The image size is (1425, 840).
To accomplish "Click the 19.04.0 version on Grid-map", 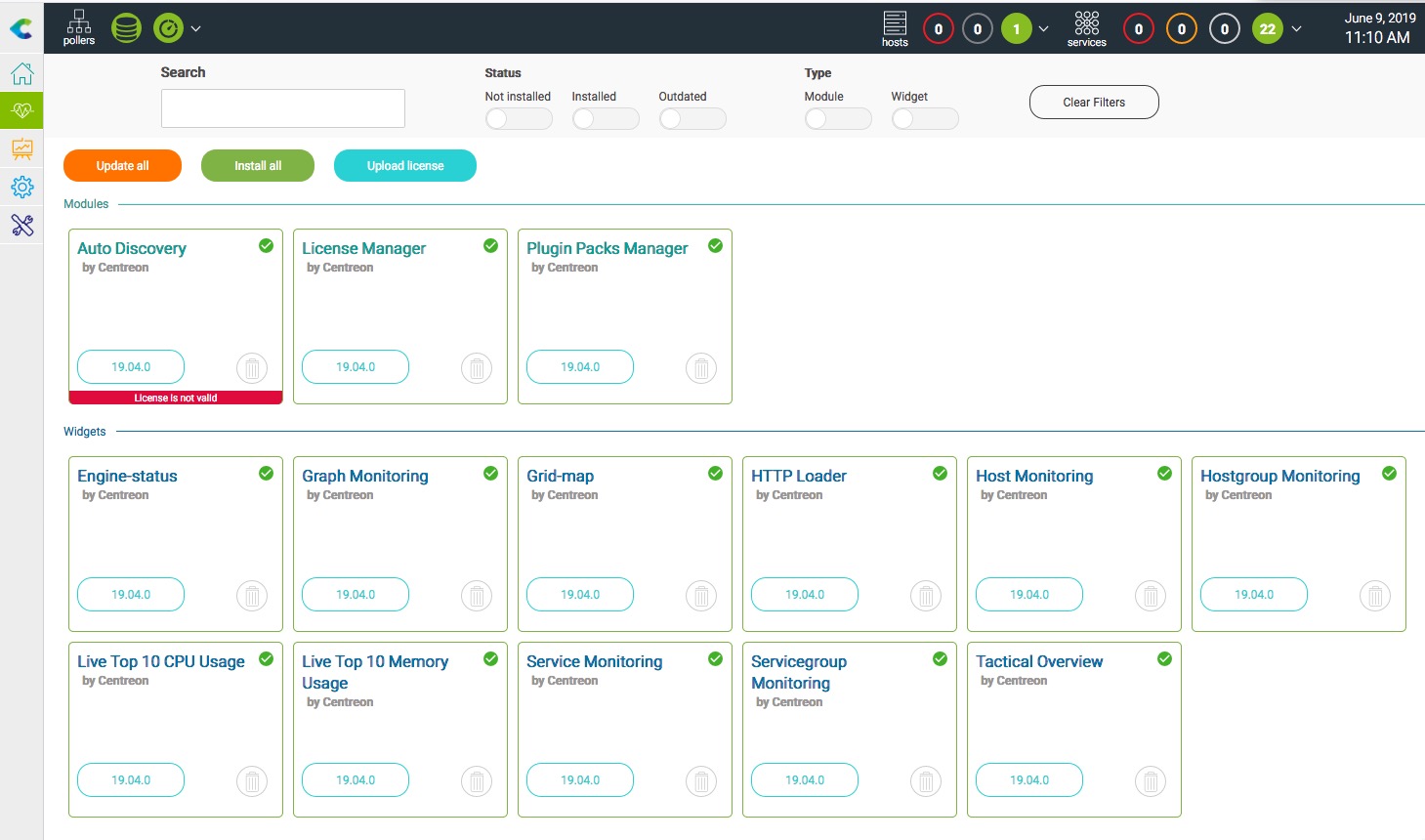I will click(x=580, y=595).
